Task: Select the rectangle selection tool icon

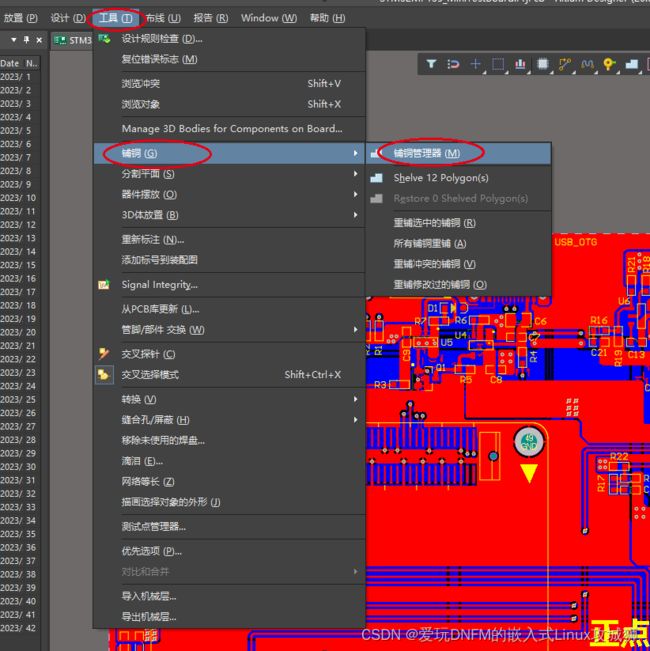Action: tap(498, 64)
